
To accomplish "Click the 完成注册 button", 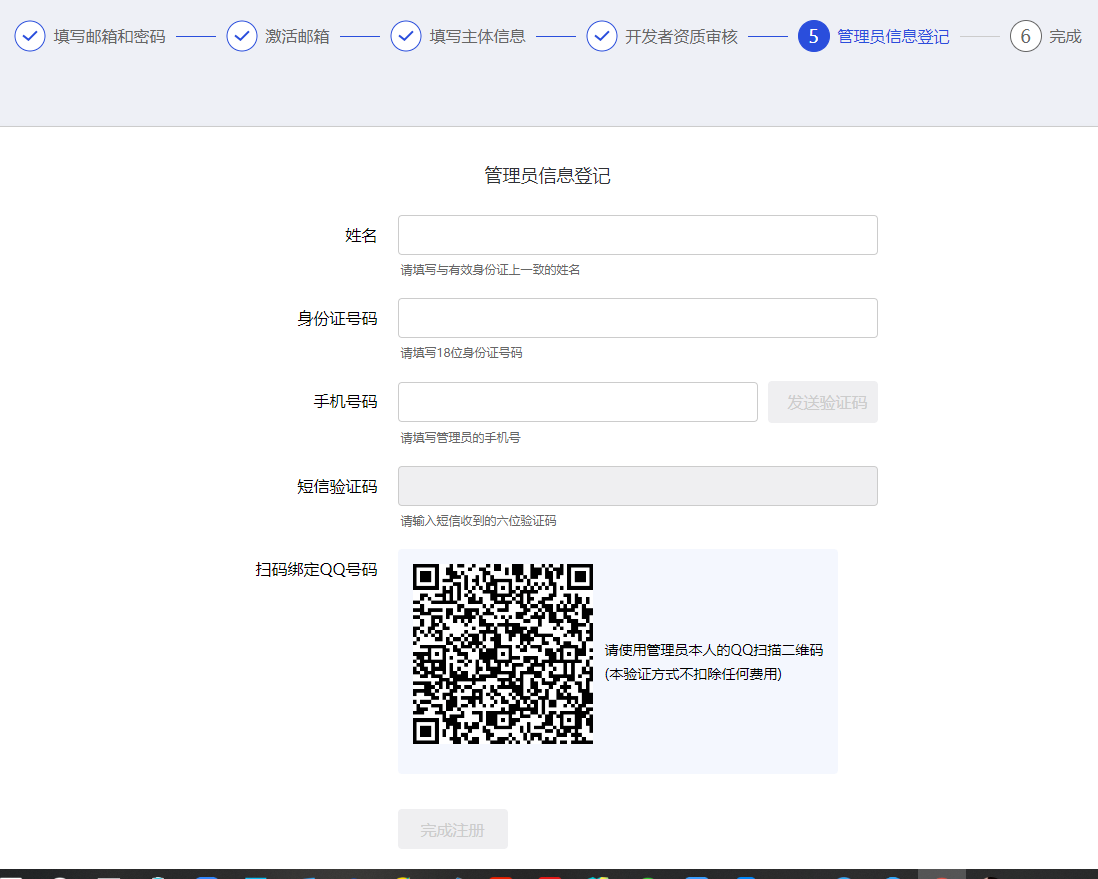I will click(452, 830).
